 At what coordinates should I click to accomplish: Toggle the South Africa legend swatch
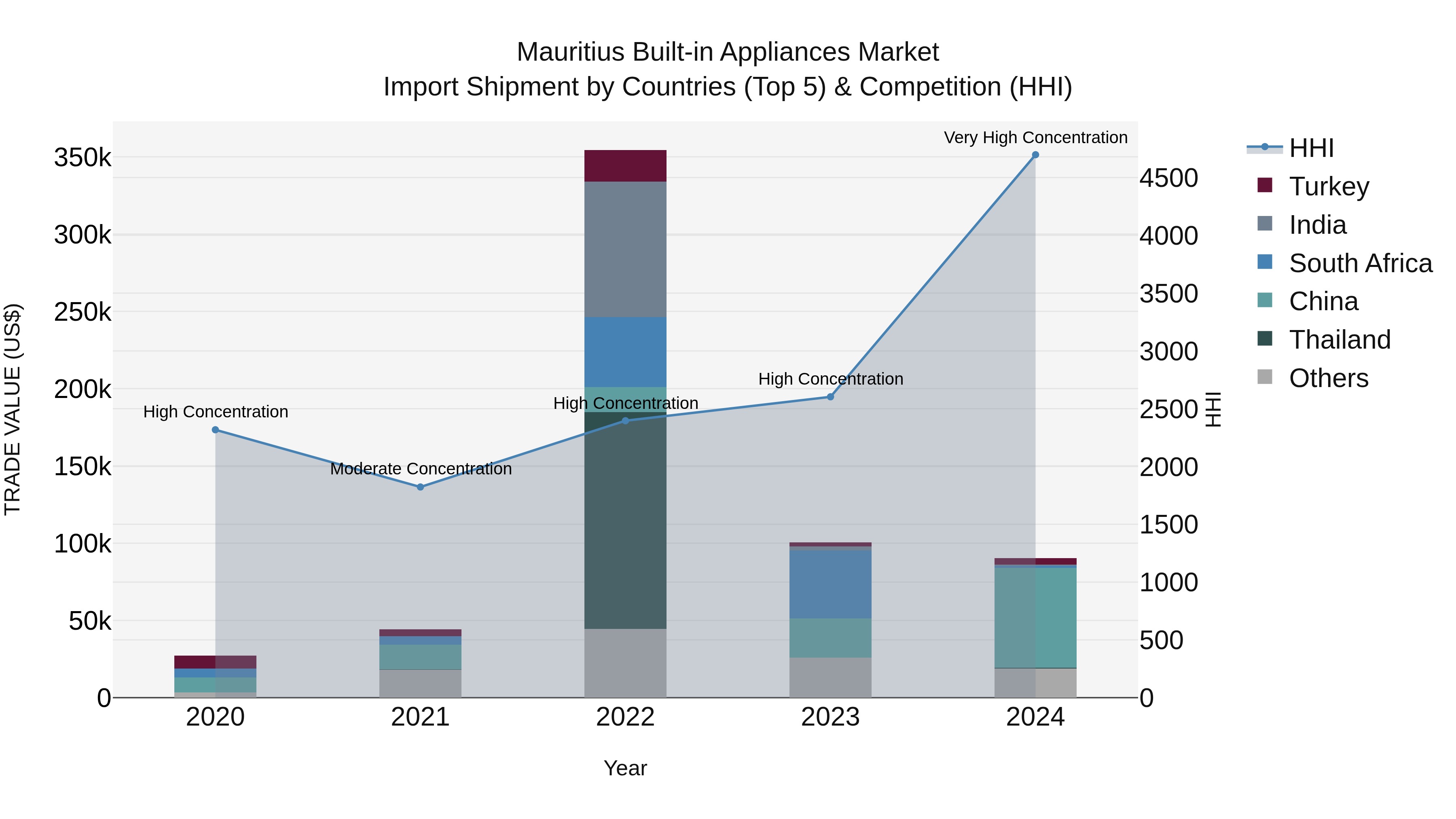1265,262
